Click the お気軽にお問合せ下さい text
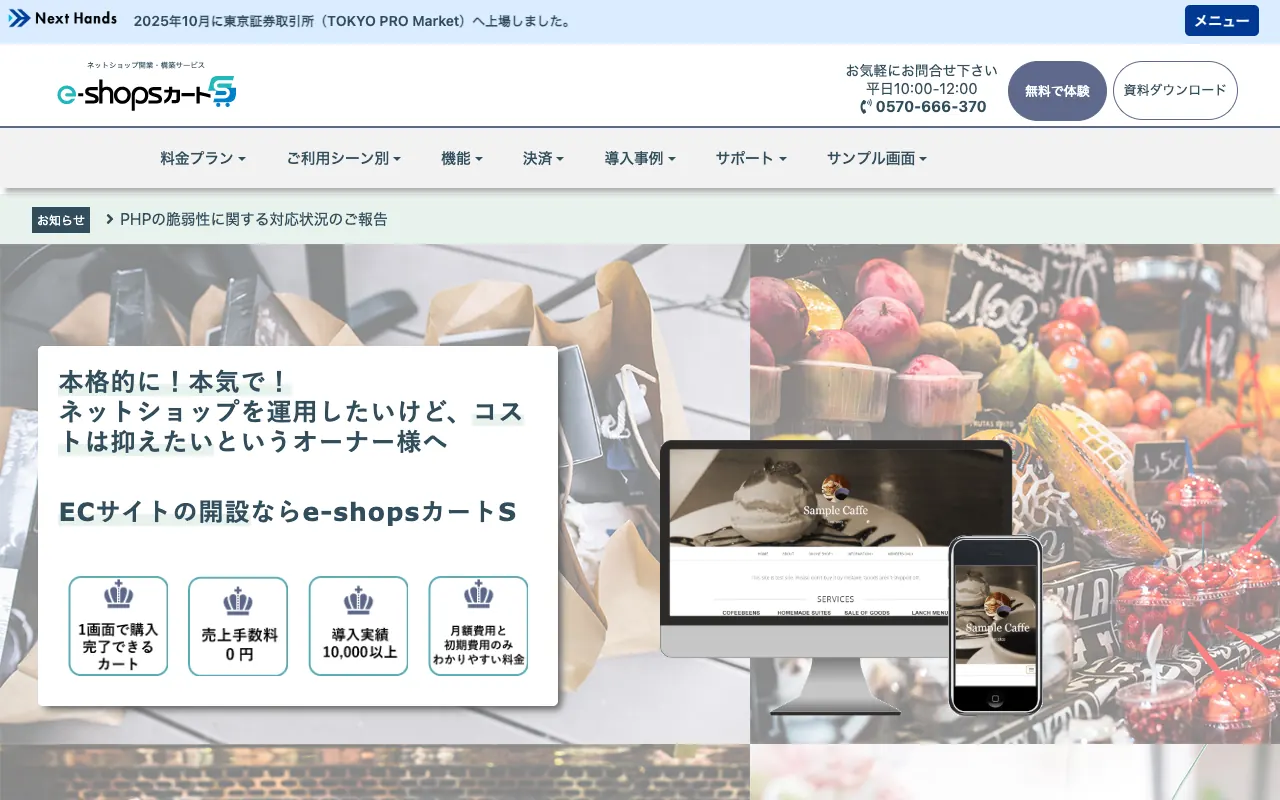This screenshot has height=800, width=1280. 922,71
